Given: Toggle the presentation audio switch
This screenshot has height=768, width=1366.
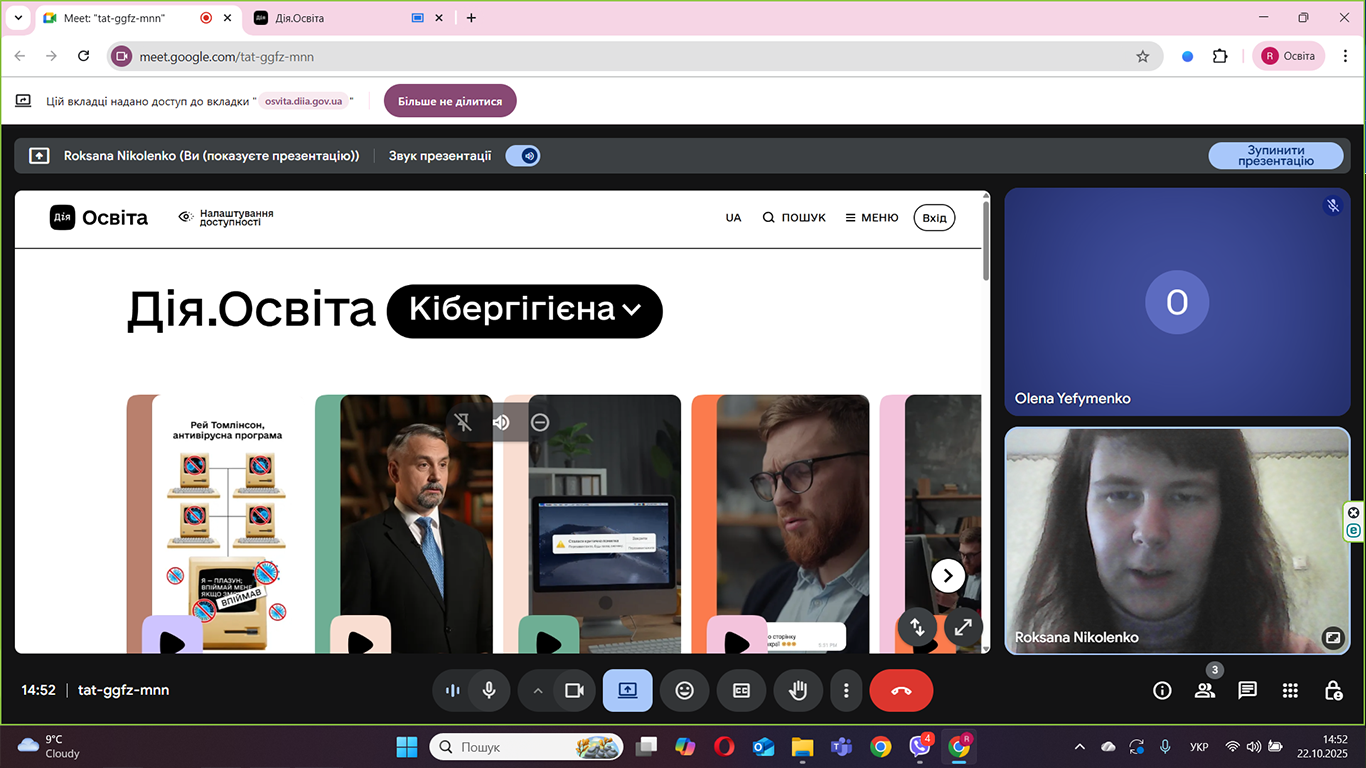Looking at the screenshot, I should point(523,156).
